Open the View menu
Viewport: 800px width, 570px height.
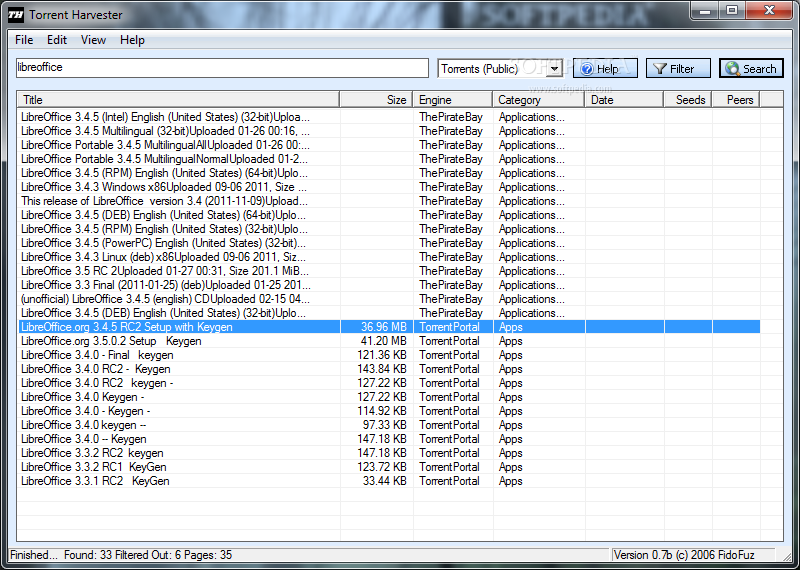click(93, 40)
